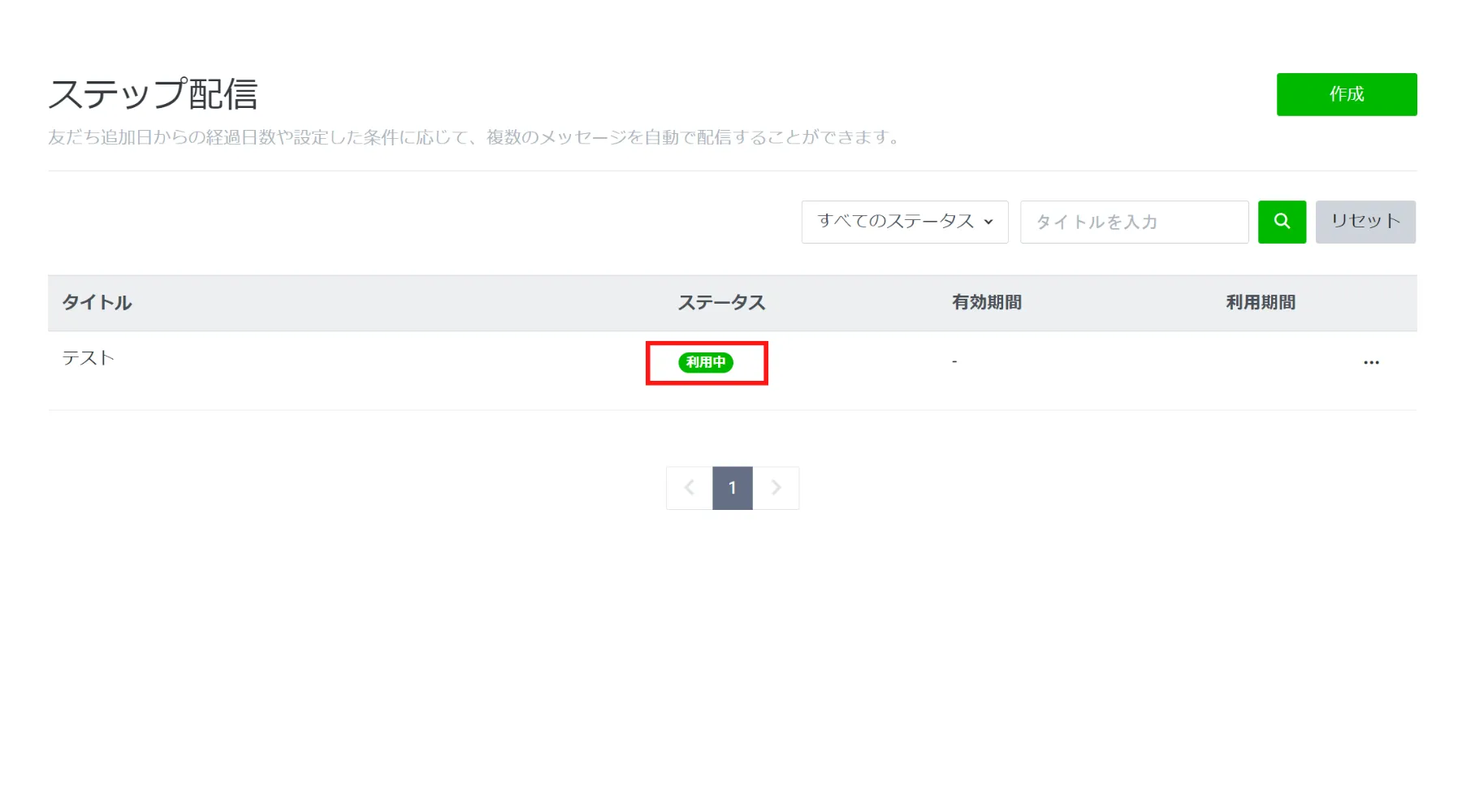Go to the previous page arrow
Image resolution: width=1462 pixels, height=812 pixels.
(690, 488)
